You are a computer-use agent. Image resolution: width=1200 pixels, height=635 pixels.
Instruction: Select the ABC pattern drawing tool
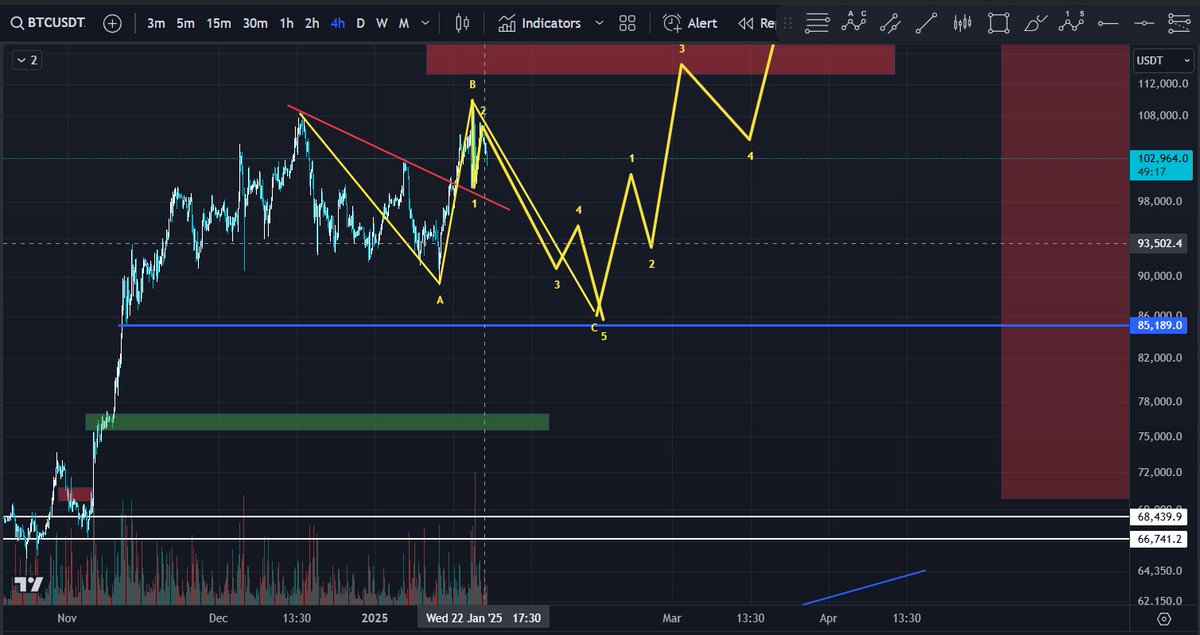(854, 22)
